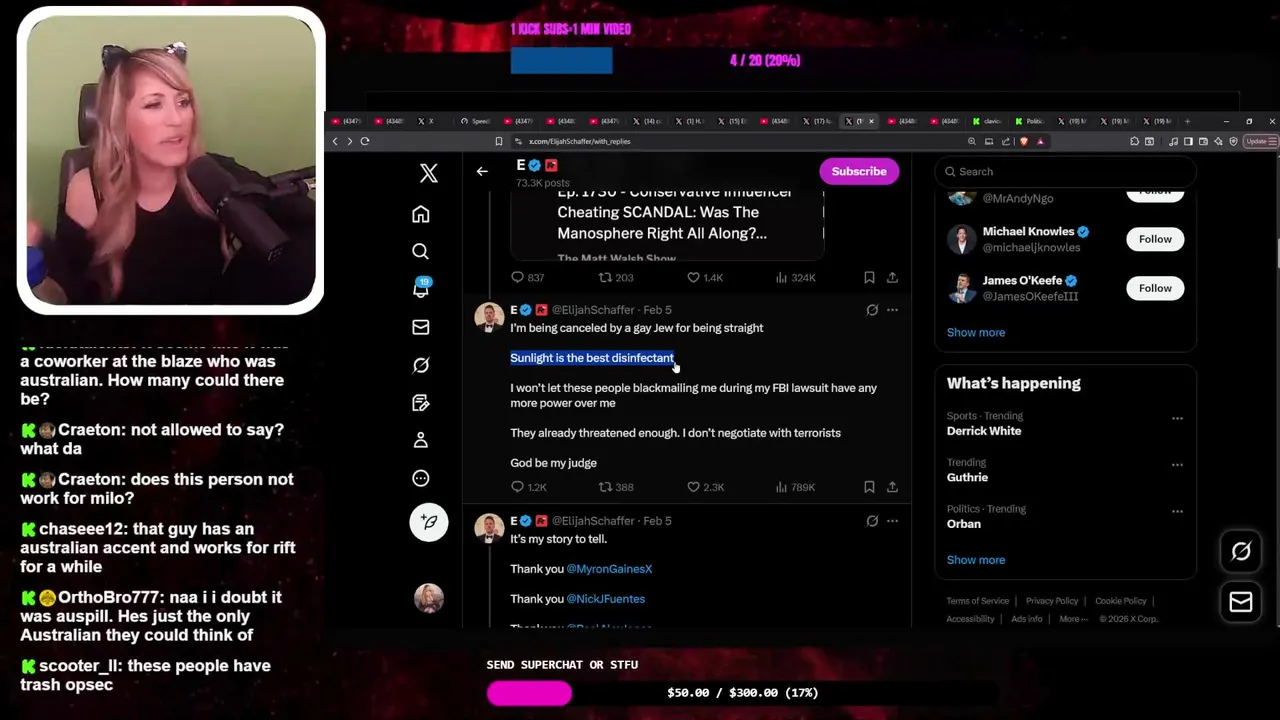
Task: Click the compose Post feather button
Action: (x=429, y=522)
